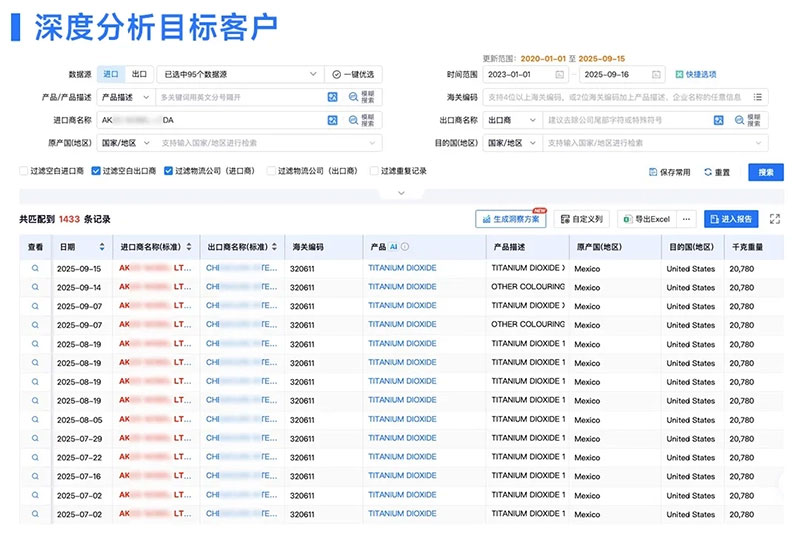View details of 2025-09-15 record

click(x=35, y=268)
